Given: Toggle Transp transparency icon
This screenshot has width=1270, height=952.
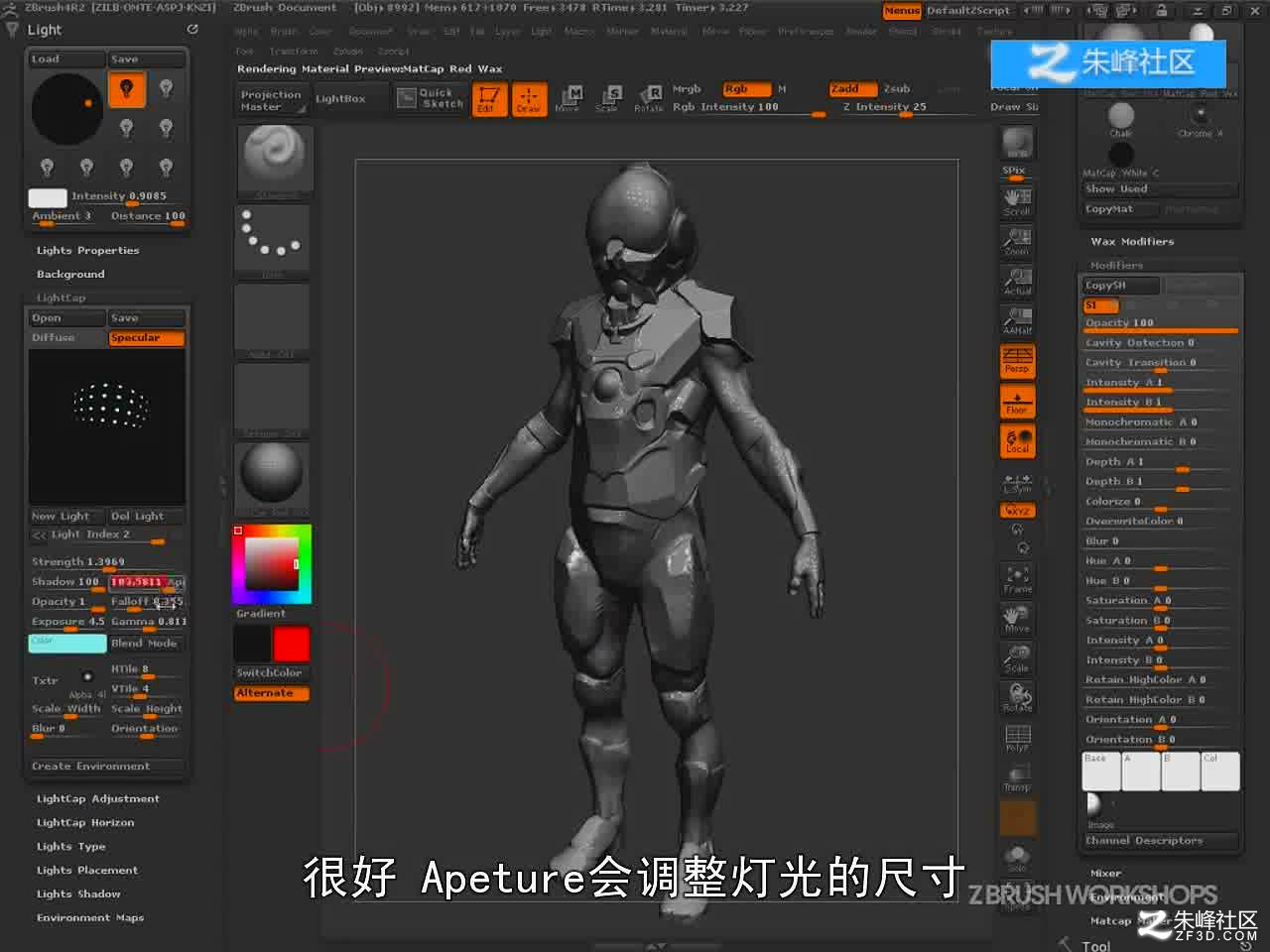Looking at the screenshot, I should [1017, 777].
